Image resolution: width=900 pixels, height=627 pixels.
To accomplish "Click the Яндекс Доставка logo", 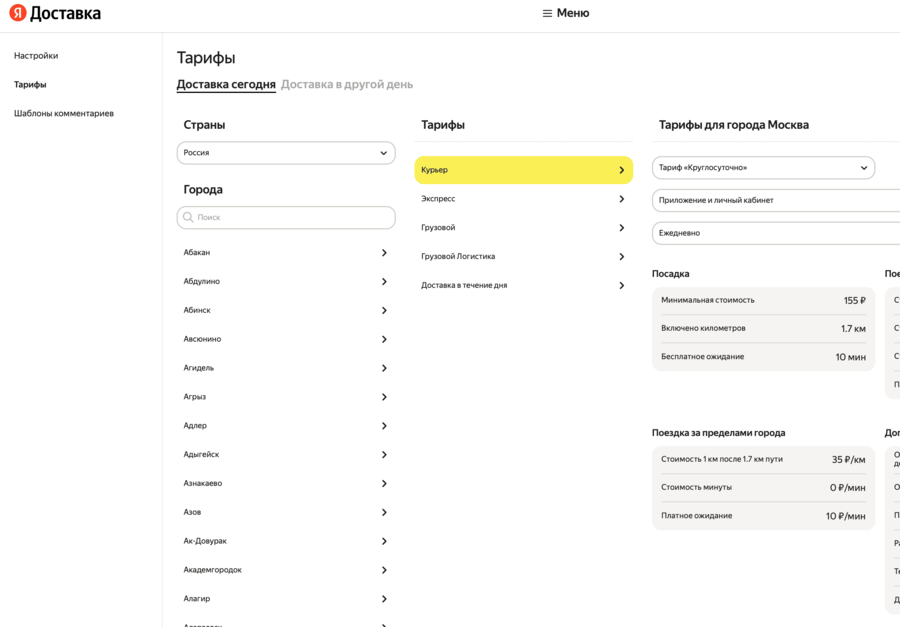I will point(55,14).
